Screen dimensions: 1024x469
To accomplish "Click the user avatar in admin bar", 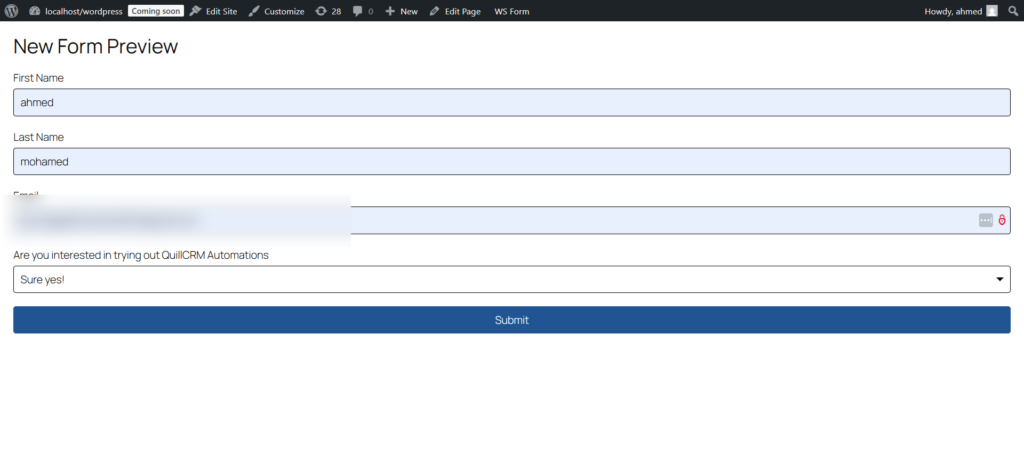I will pyautogui.click(x=992, y=11).
